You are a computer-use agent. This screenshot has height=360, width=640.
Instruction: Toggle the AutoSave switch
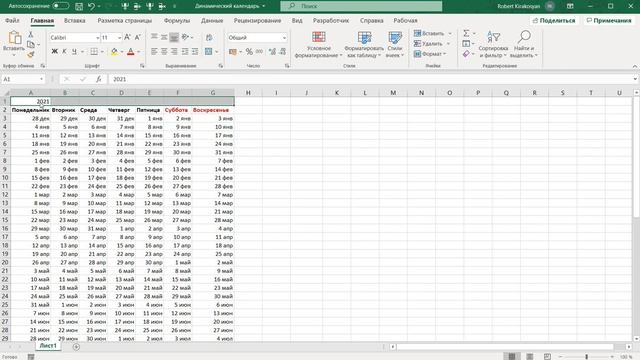[60, 6]
